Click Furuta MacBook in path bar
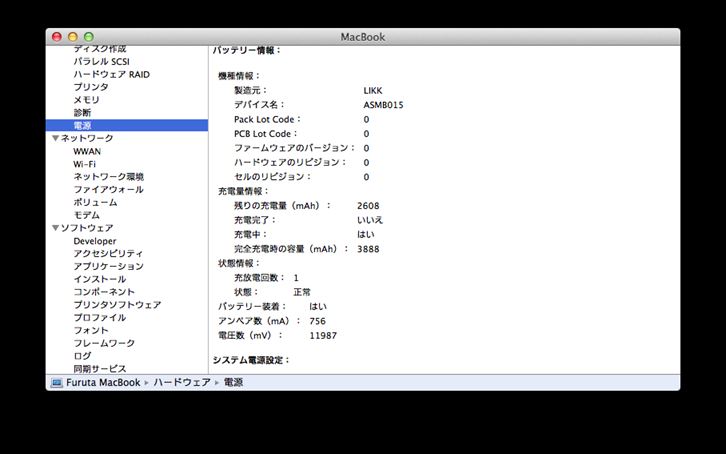The height and width of the screenshot is (454, 726). (x=103, y=383)
